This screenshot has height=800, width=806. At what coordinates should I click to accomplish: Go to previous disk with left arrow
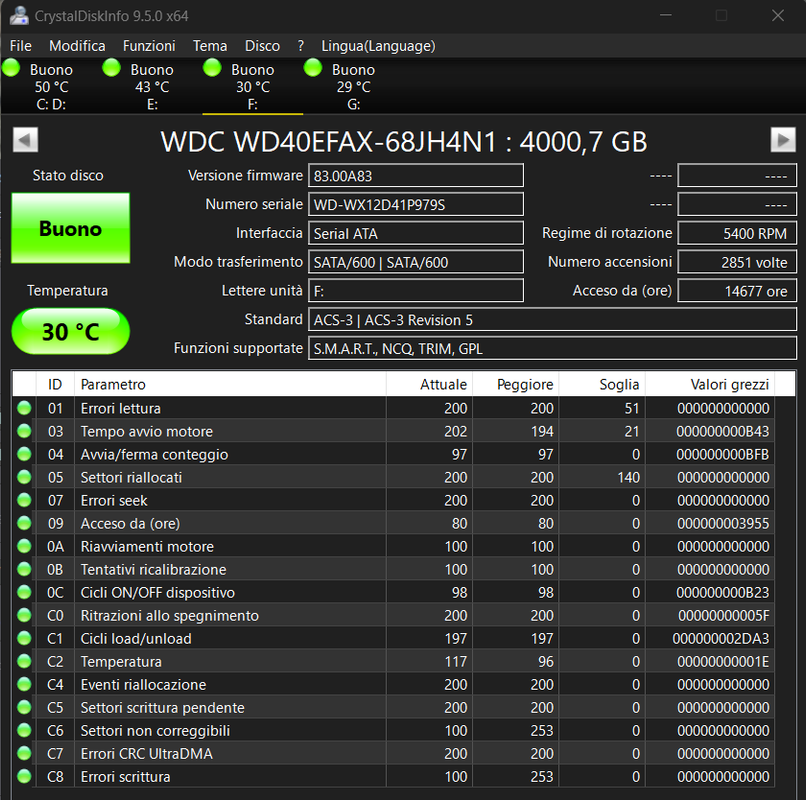(x=25, y=140)
